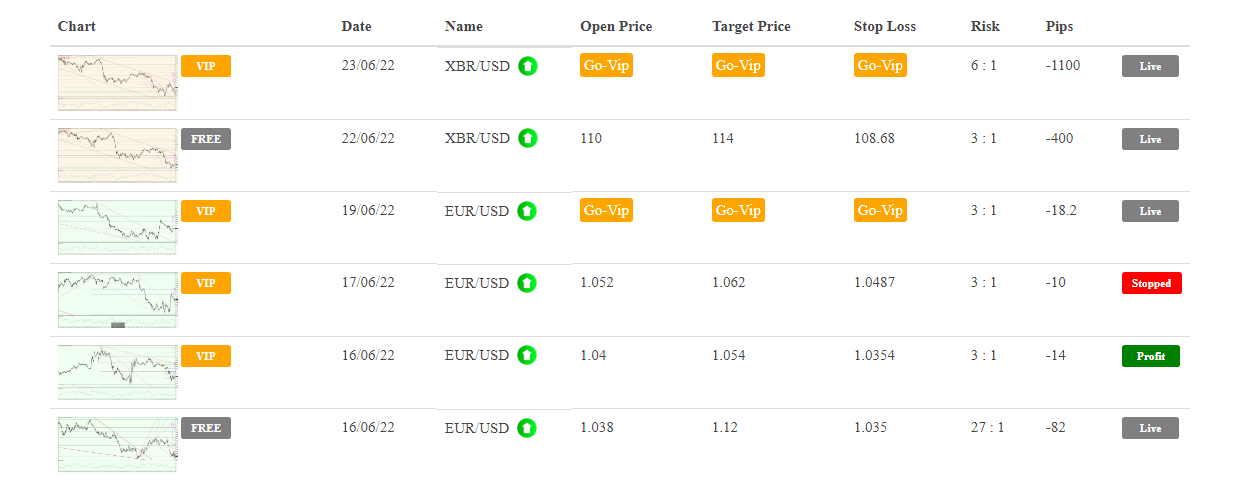Screen dimensions: 1260x481
Task: Click Go-Vip Open Price for 23/06/22 signal
Action: (x=606, y=66)
